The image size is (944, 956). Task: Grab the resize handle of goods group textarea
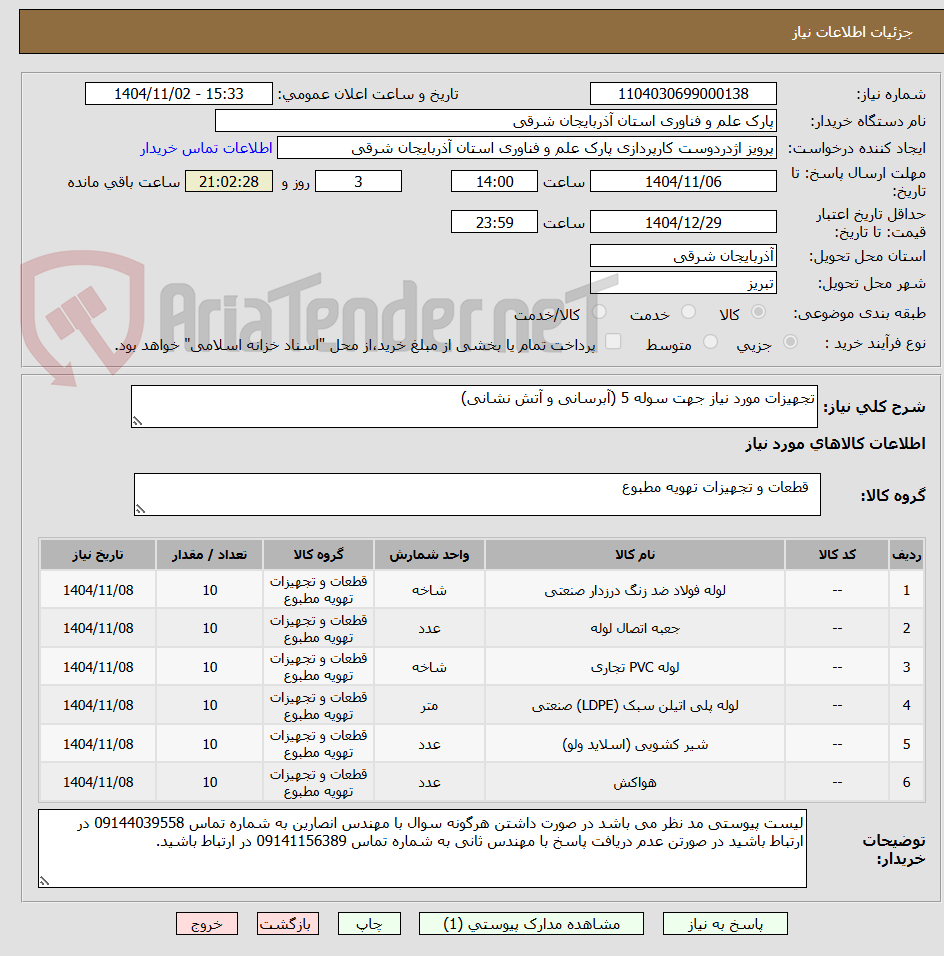click(x=140, y=509)
